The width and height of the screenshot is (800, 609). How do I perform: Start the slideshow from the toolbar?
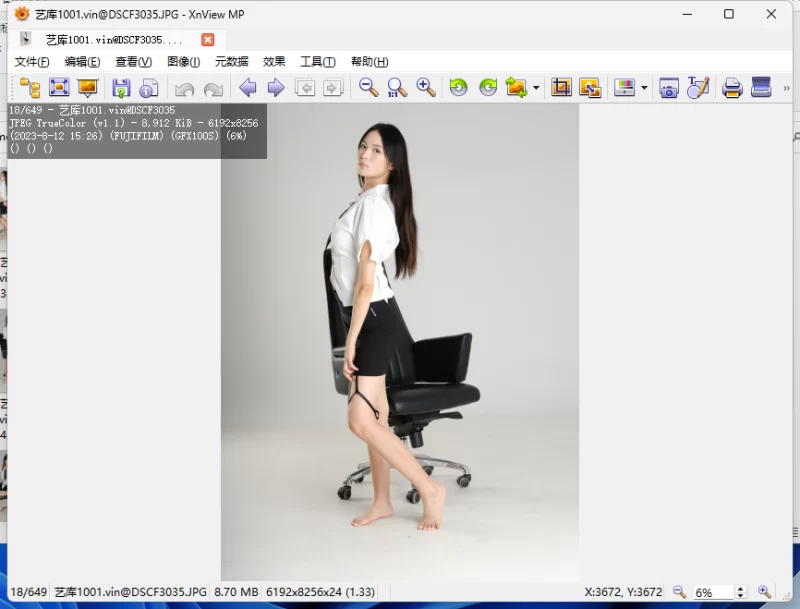[88, 88]
